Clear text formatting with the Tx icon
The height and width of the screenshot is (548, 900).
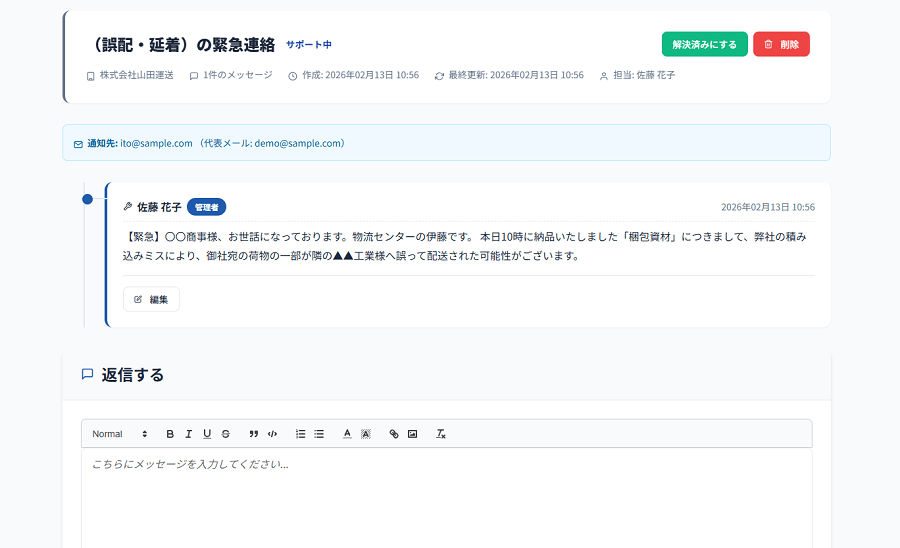pos(441,434)
